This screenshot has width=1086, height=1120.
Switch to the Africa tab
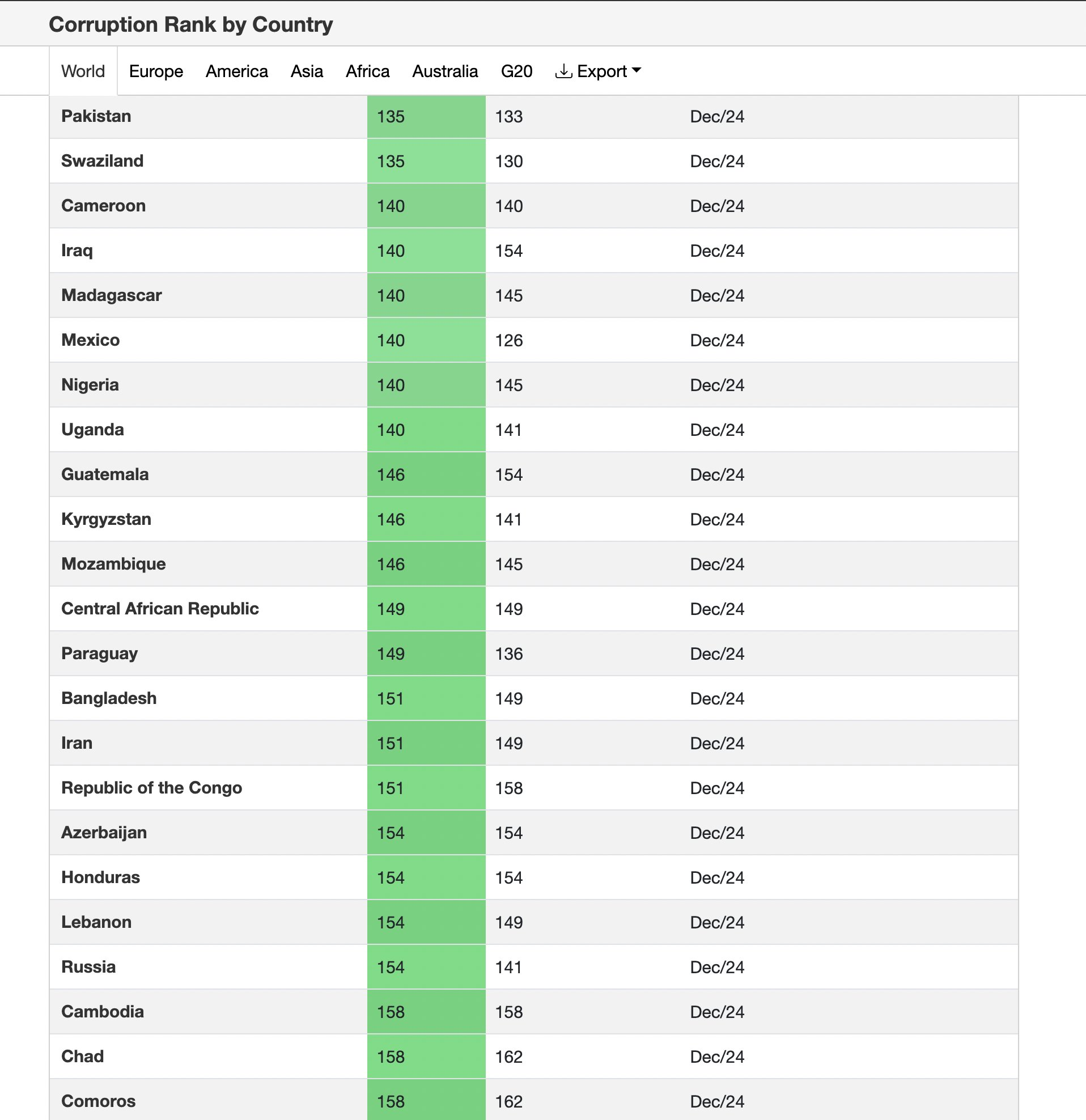pos(367,71)
